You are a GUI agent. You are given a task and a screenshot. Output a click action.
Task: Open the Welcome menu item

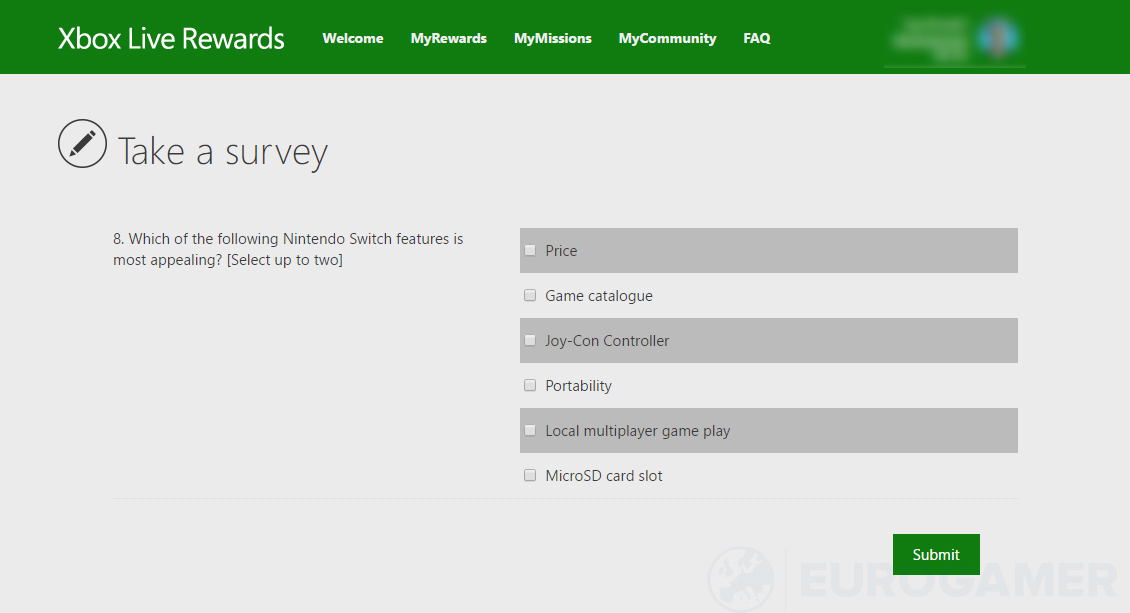352,39
